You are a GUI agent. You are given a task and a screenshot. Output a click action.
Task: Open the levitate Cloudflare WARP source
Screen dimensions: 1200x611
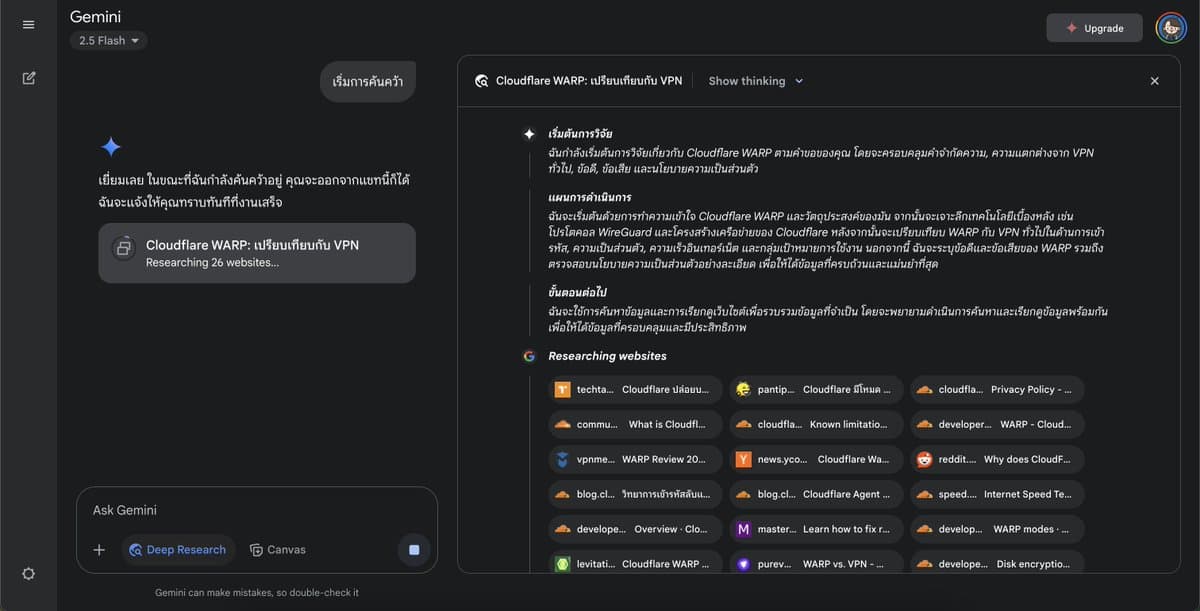635,564
